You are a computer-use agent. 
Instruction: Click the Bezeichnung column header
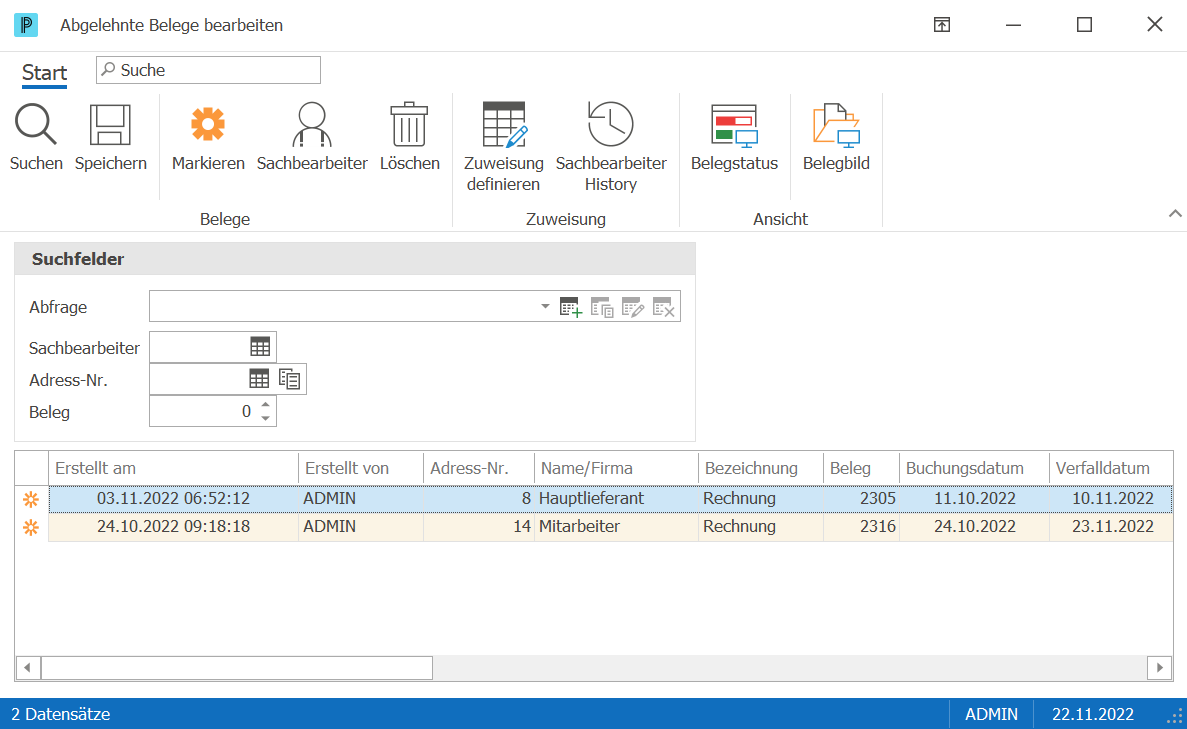[761, 469]
